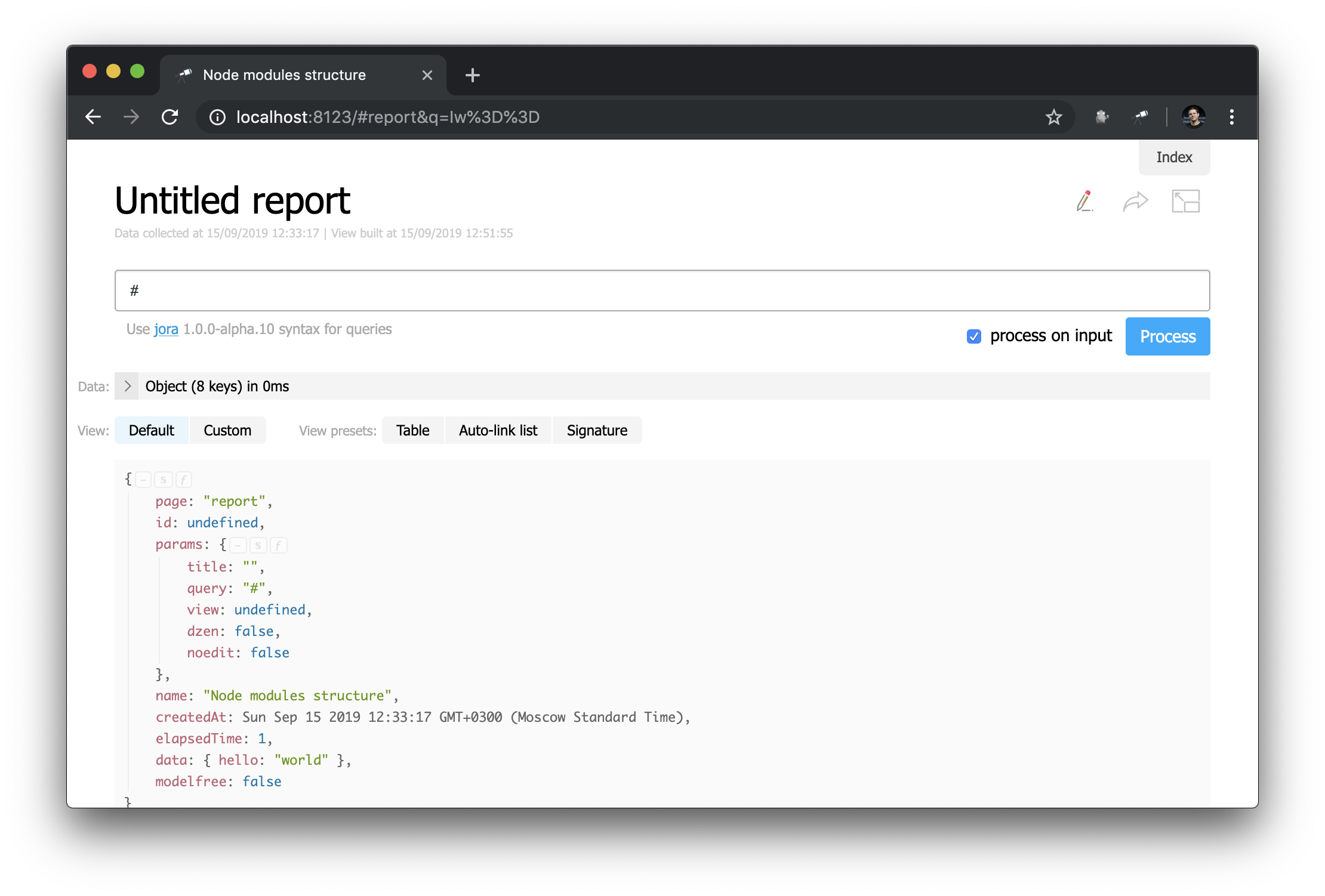Click the telescope extension icon in toolbar

click(1140, 117)
